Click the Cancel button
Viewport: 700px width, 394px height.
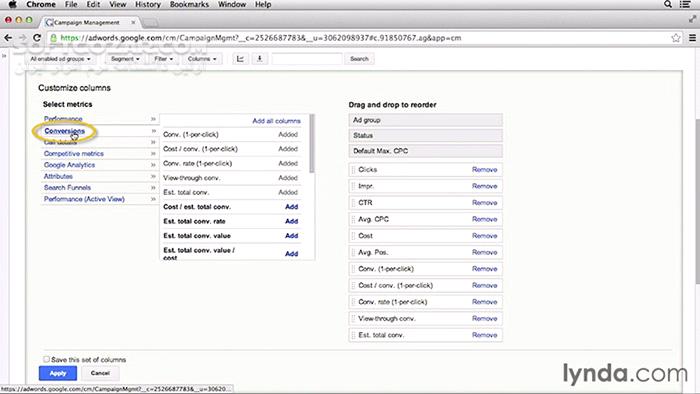(100, 373)
